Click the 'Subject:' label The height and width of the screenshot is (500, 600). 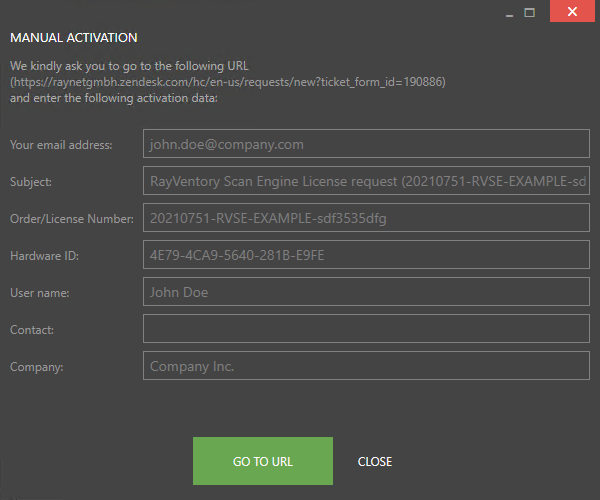[x=31, y=182]
